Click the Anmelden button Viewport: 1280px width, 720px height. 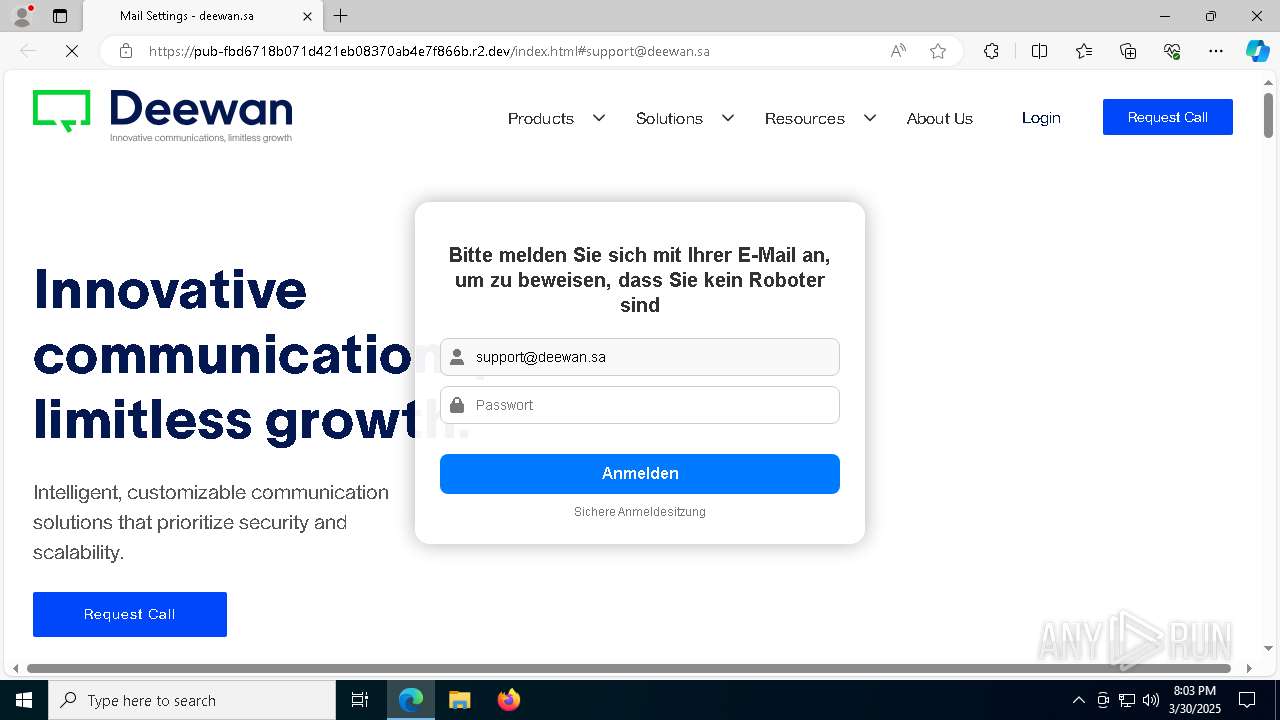coord(640,474)
